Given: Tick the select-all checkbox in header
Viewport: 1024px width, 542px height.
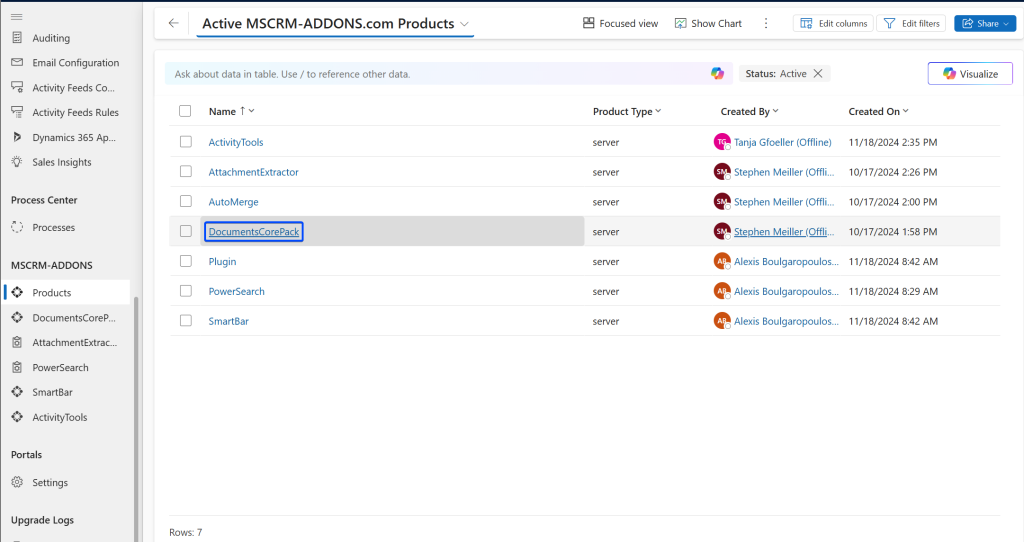Looking at the screenshot, I should (x=185, y=111).
